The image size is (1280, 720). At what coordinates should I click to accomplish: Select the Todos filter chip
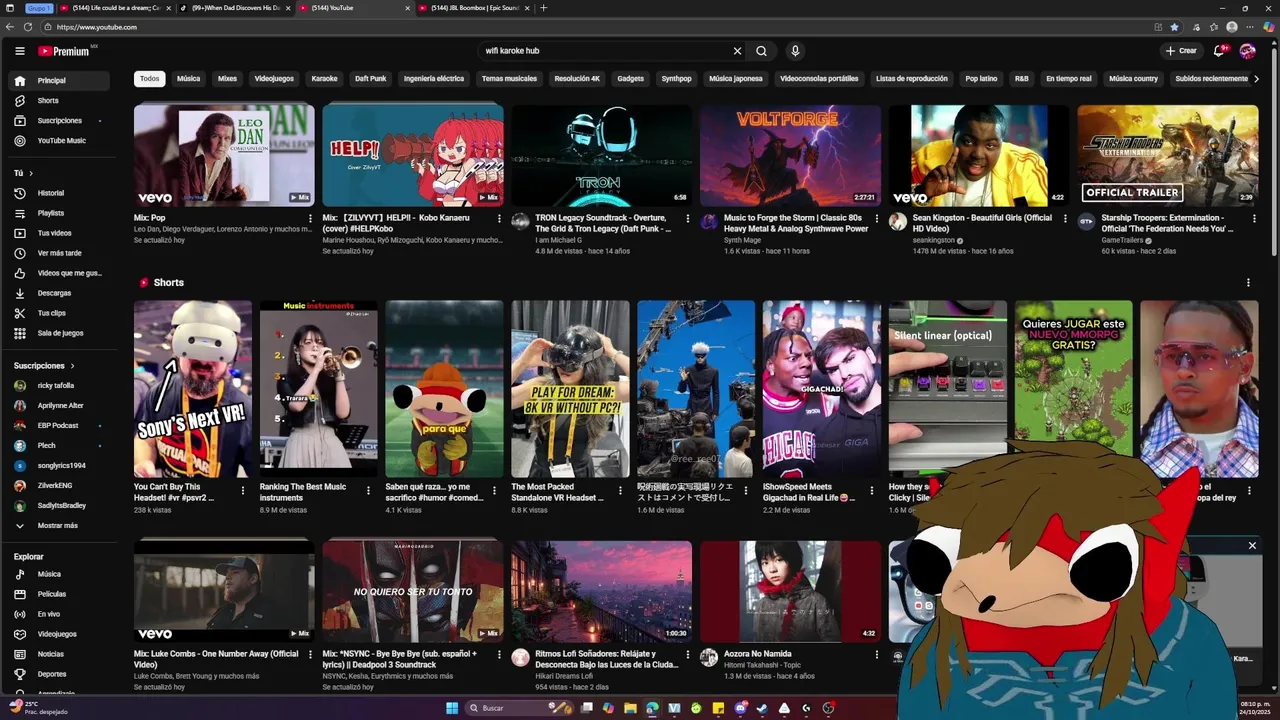click(x=149, y=78)
